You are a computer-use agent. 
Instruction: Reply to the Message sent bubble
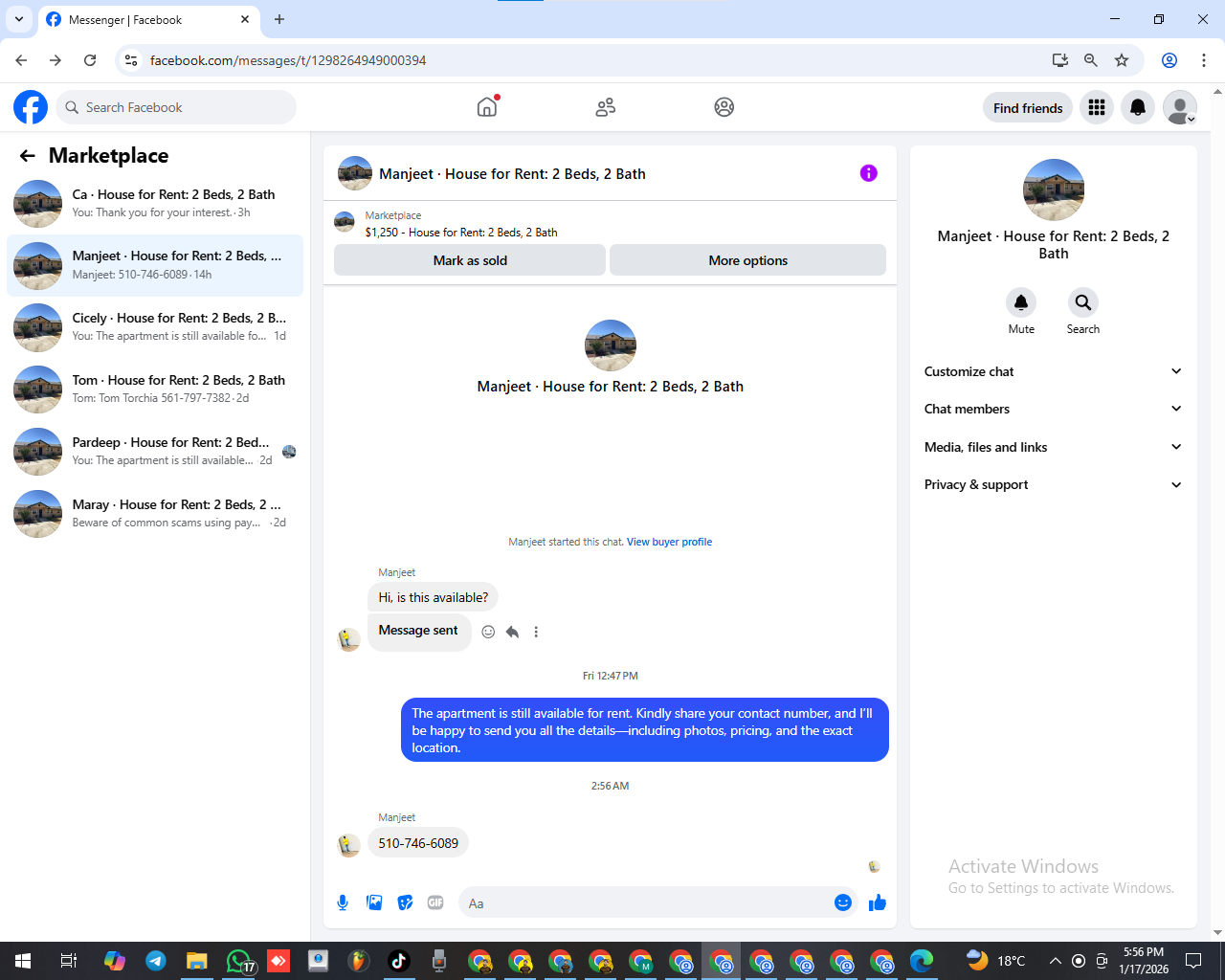click(x=513, y=632)
